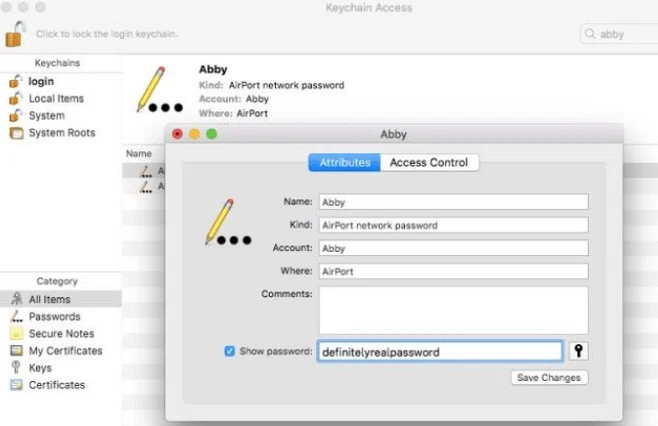
Task: Click the Name column header
Action: 139,154
